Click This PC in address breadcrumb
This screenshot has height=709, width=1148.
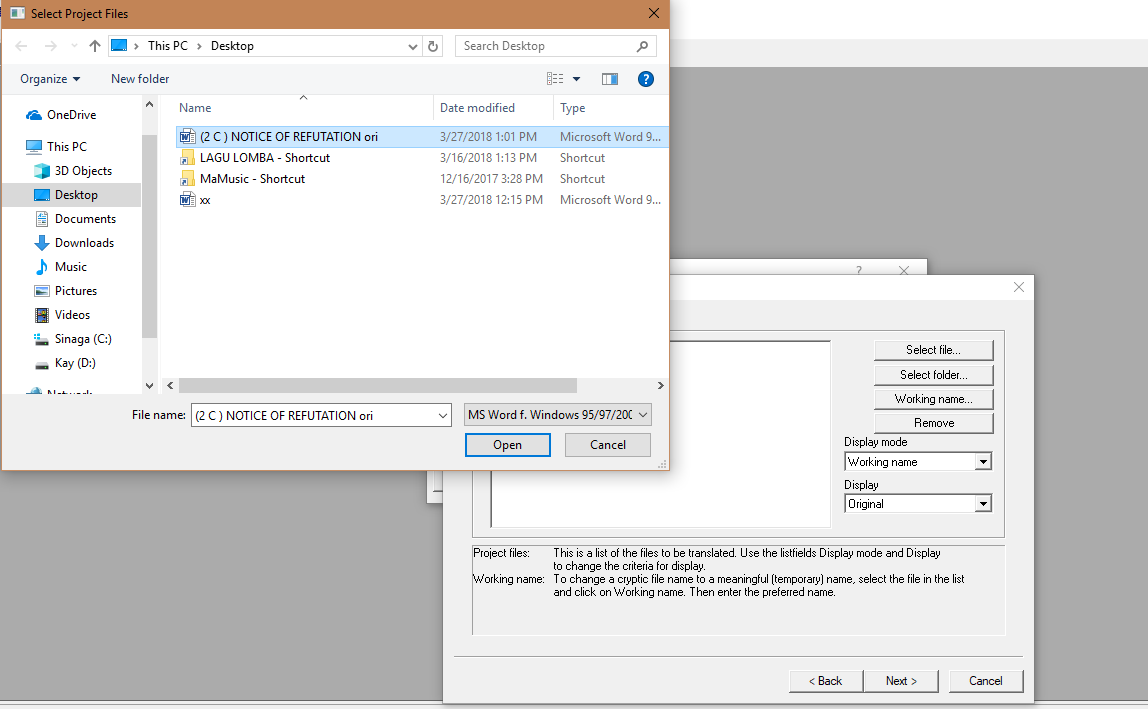click(x=168, y=46)
